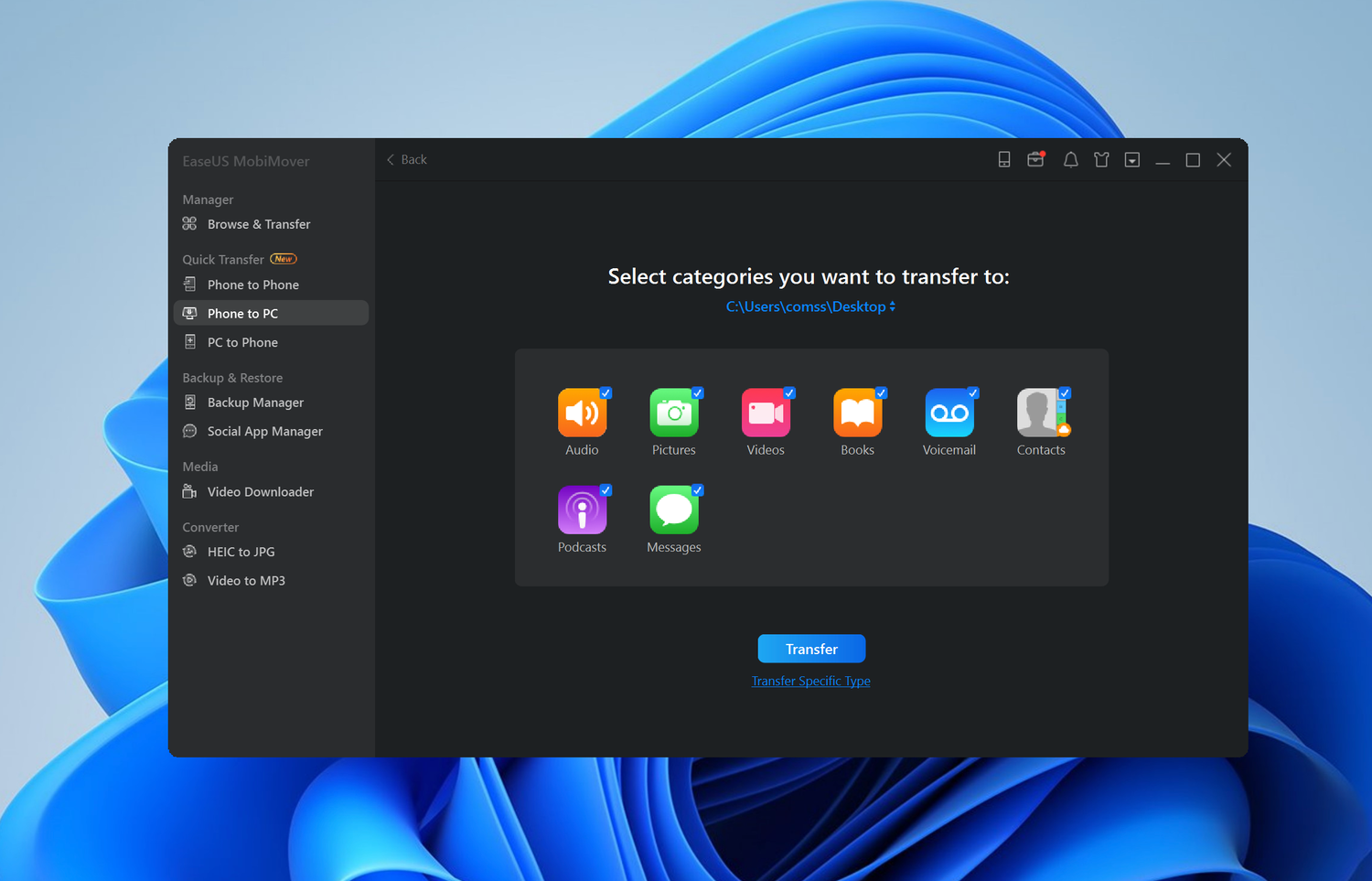This screenshot has height=881, width=1372.
Task: Select Phone to PC in the sidebar
Action: (271, 313)
